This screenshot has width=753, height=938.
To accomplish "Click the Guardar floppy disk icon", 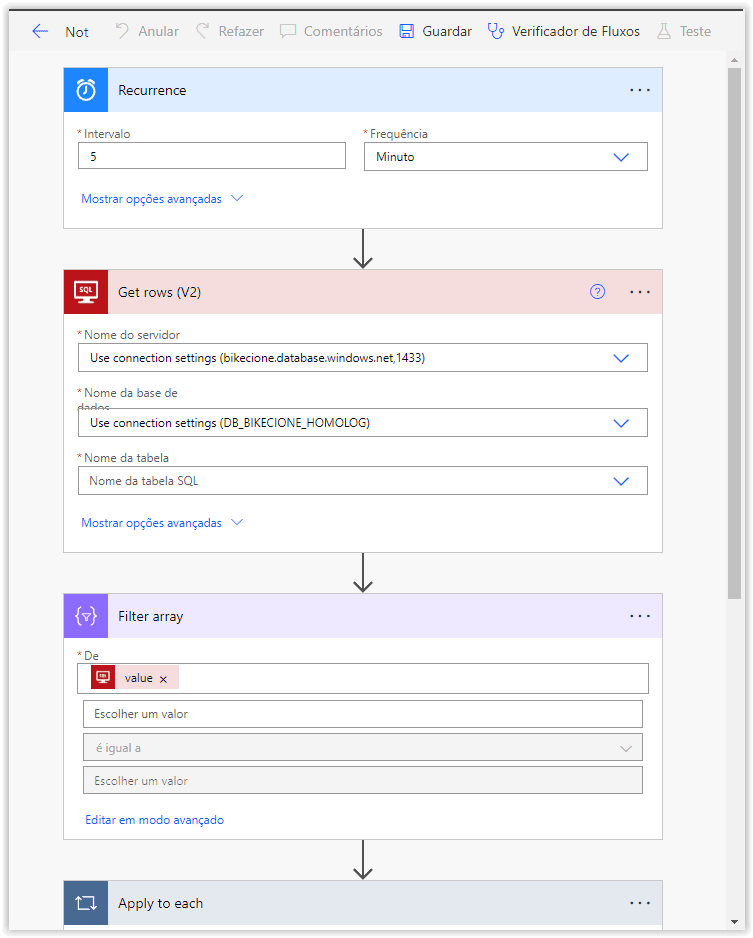I will click(x=407, y=31).
